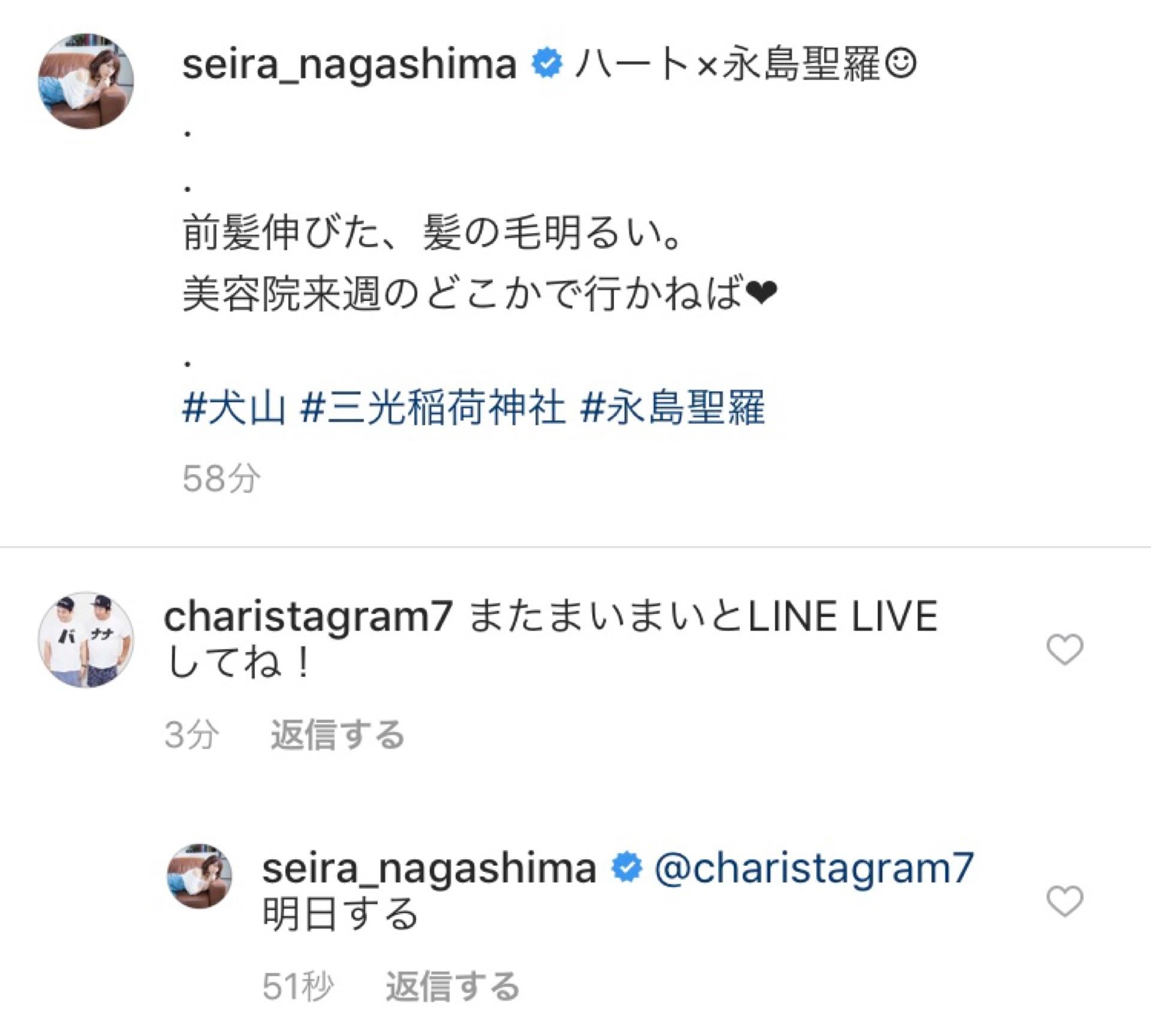Click the 58分 timestamp under the caption

tap(221, 479)
